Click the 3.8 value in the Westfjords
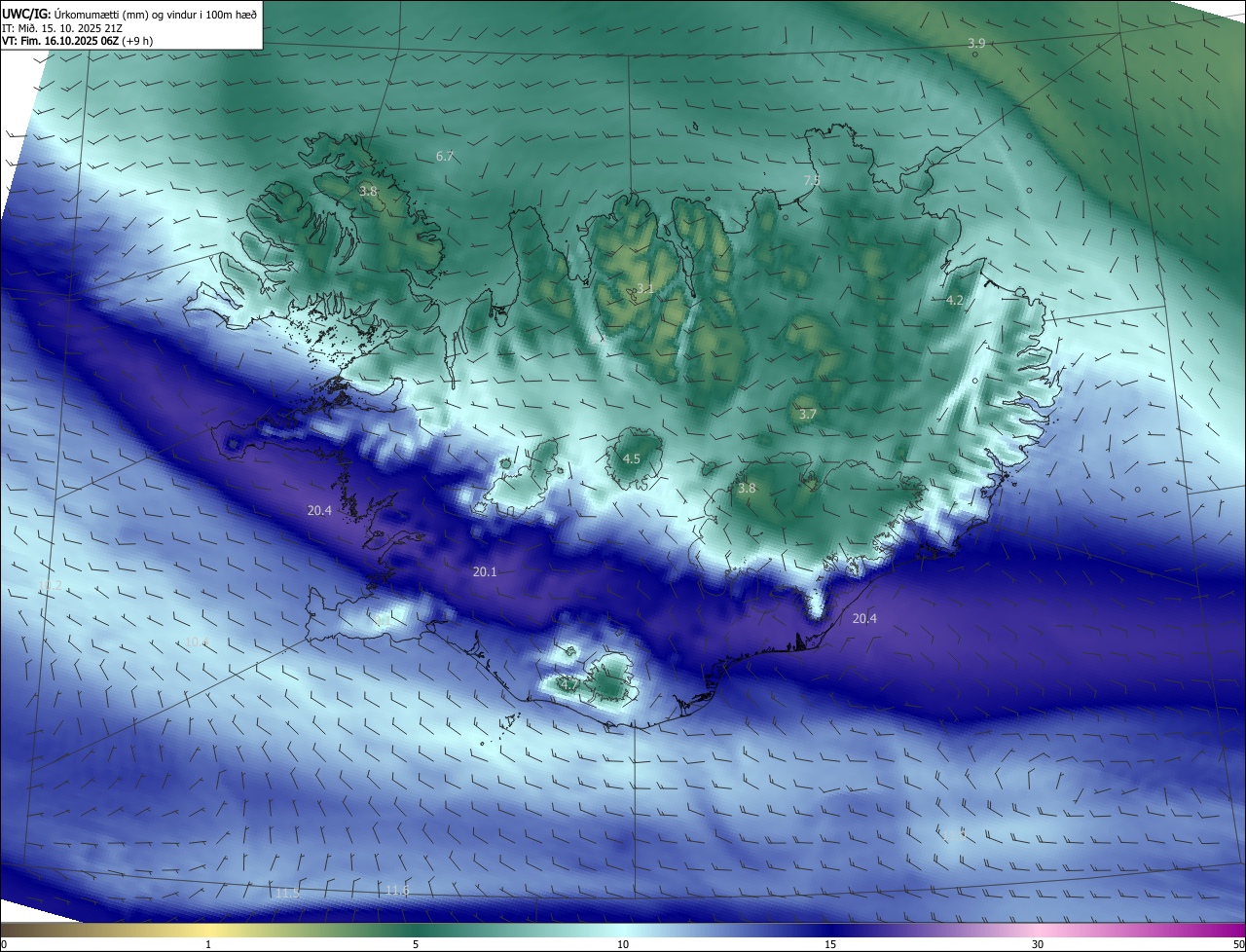The image size is (1246, 952). click(x=368, y=192)
